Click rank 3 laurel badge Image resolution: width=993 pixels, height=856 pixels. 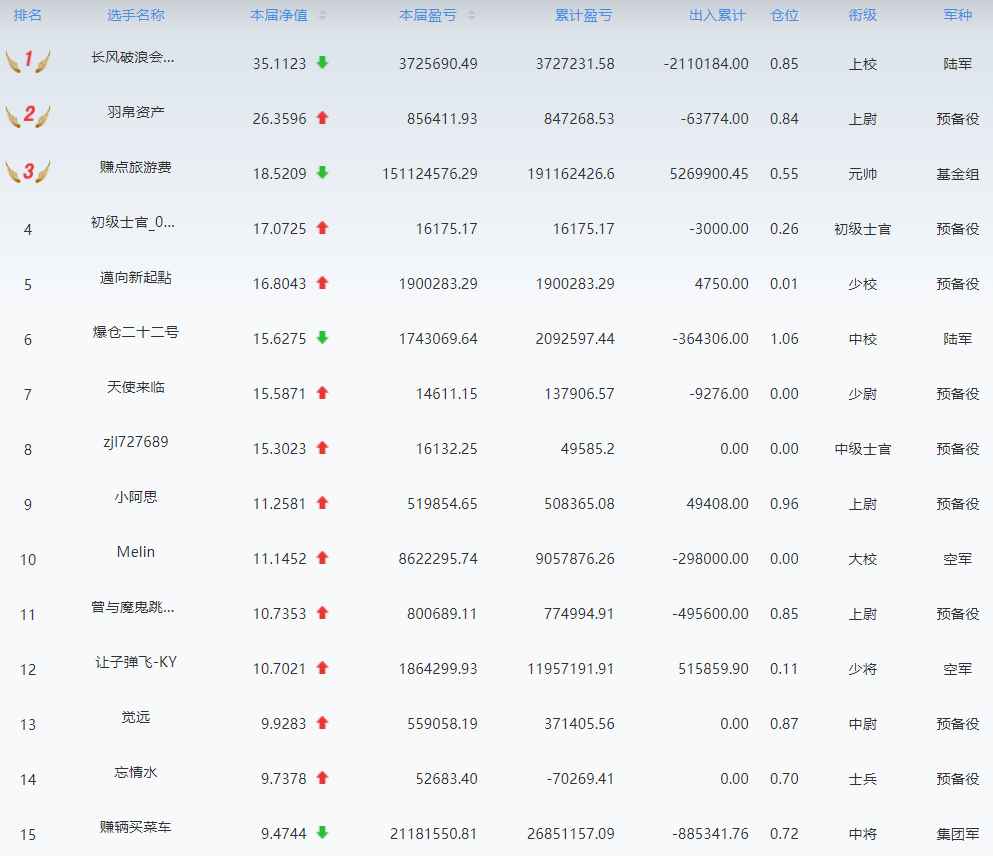(28, 171)
